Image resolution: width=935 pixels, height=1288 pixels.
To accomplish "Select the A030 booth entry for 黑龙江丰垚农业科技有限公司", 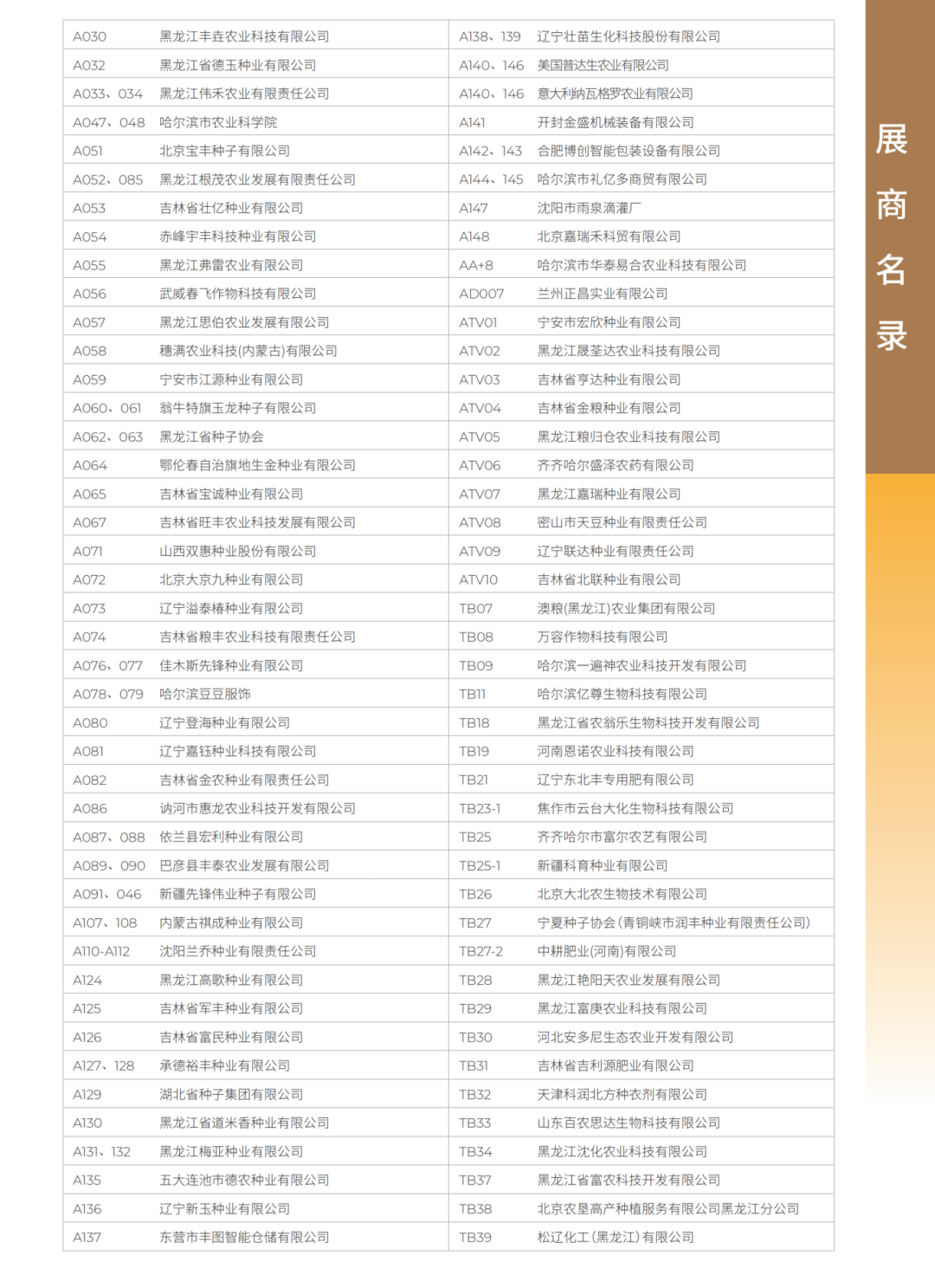I will [x=251, y=36].
